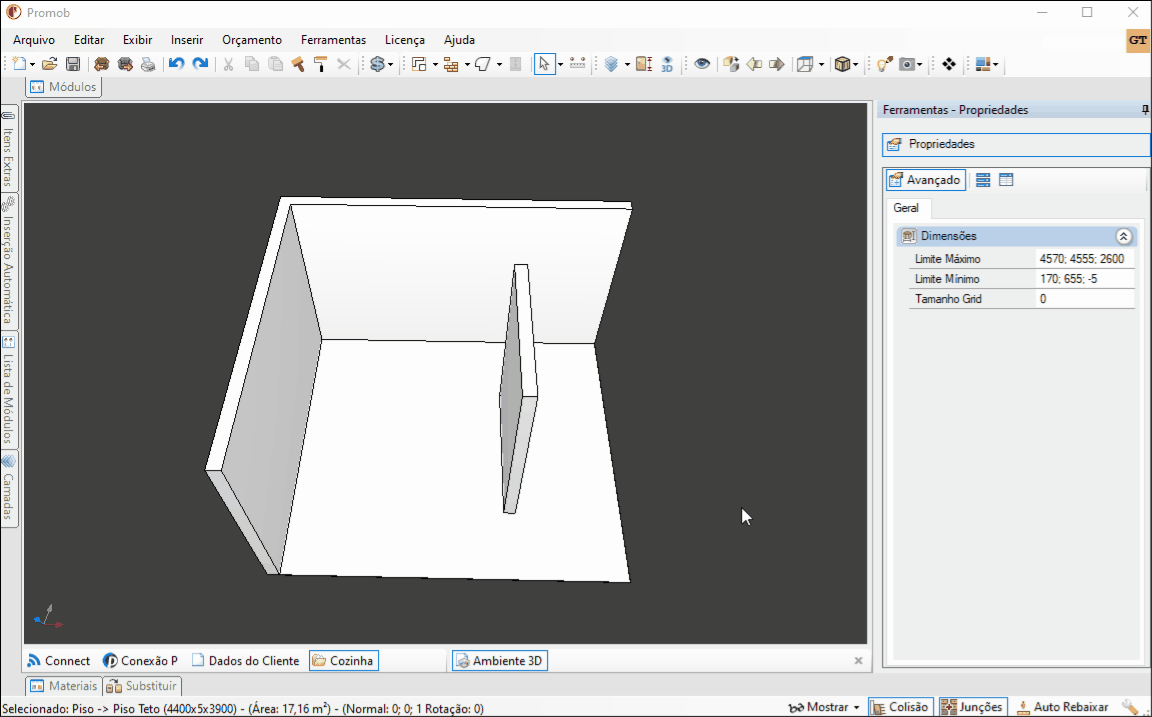Click the Save floppy disk icon

pyautogui.click(x=73, y=64)
